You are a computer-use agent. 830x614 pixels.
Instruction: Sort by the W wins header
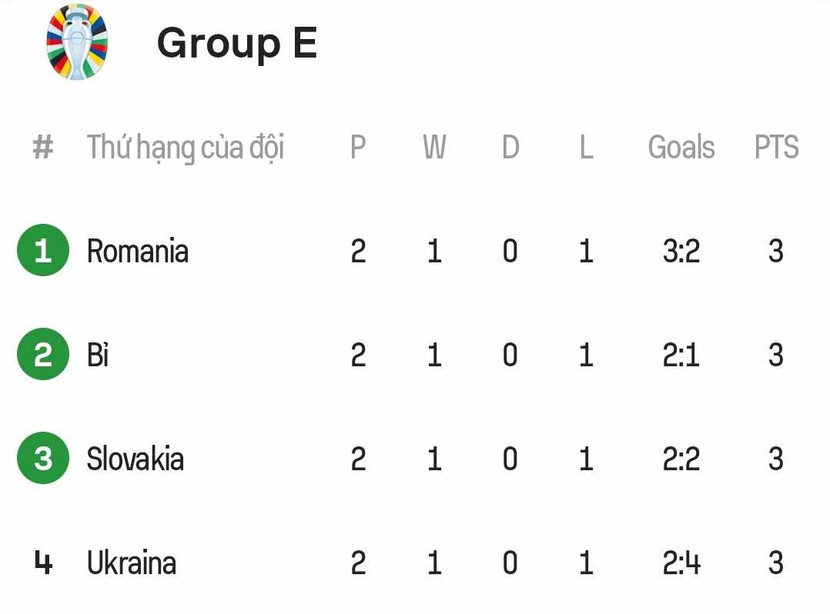pyautogui.click(x=434, y=148)
